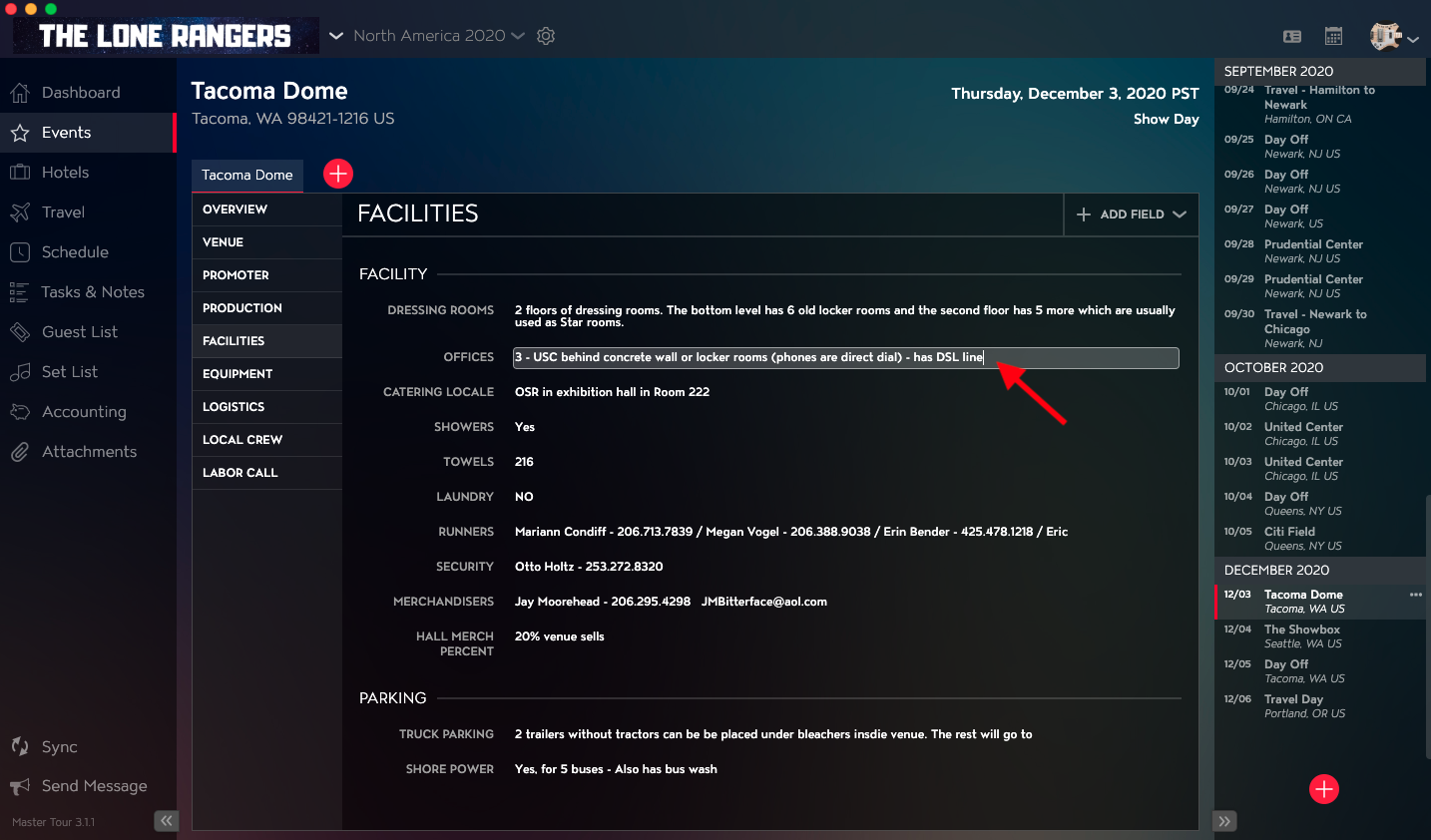Select 10/02 United Center event
The height and width of the screenshot is (840, 1431).
tap(1319, 434)
